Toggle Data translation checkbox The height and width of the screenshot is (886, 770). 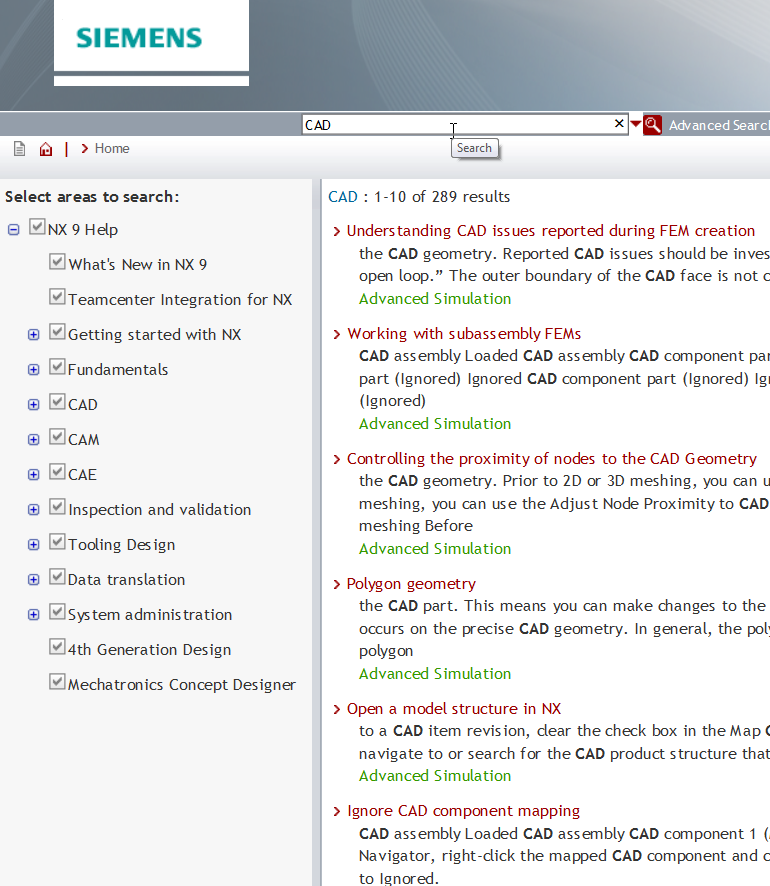[x=57, y=577]
